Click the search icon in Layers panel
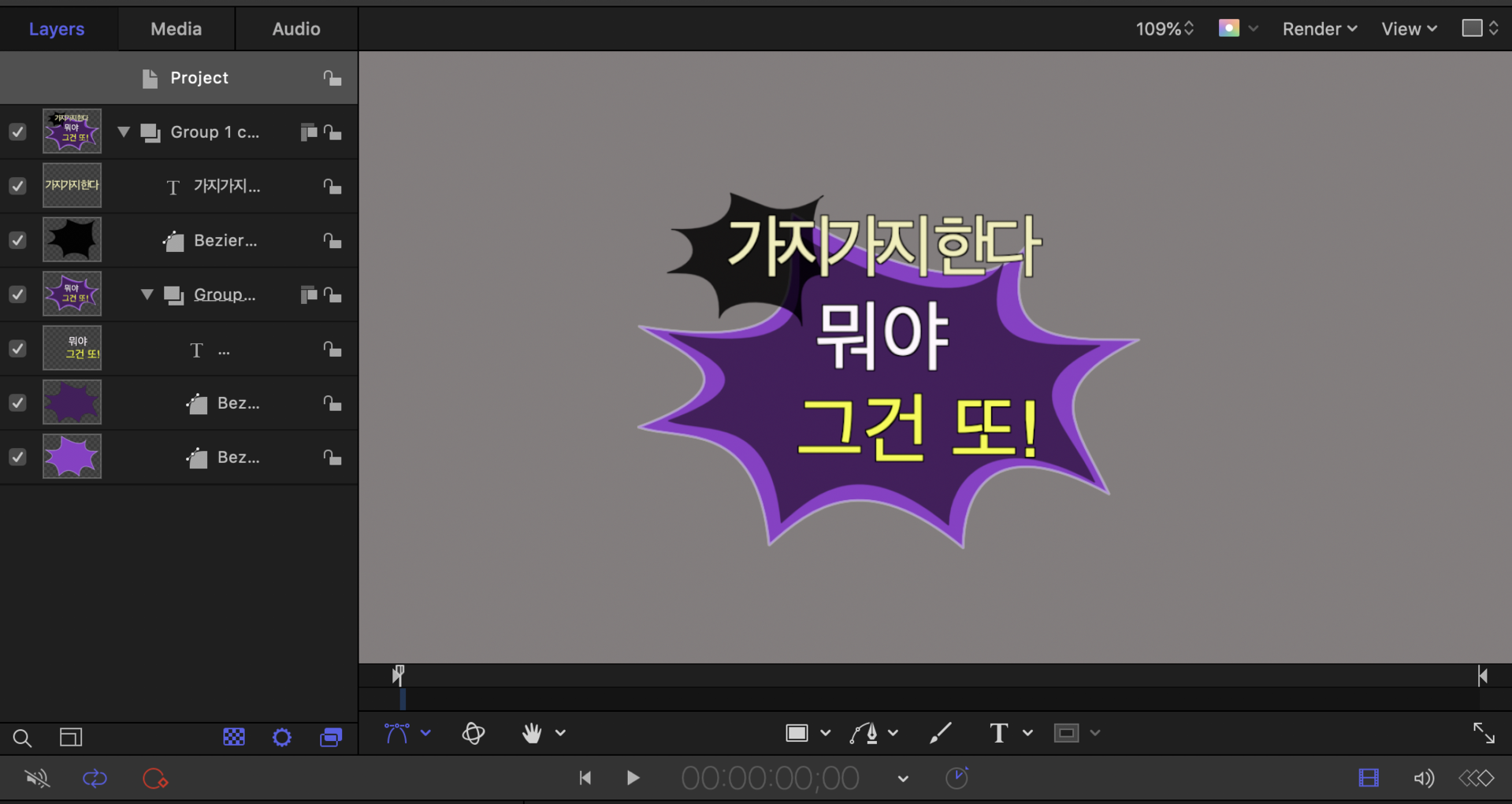 point(22,738)
